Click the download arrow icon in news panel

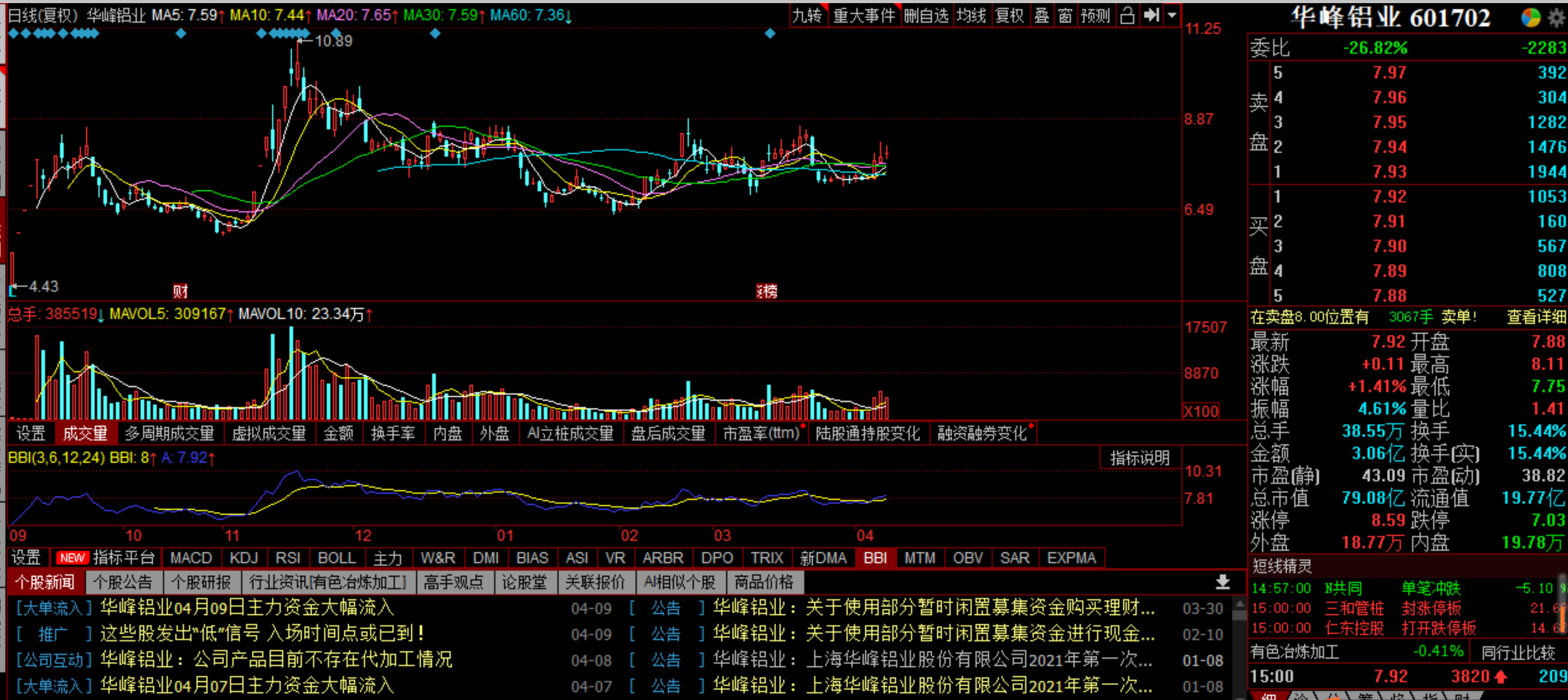(x=1222, y=583)
